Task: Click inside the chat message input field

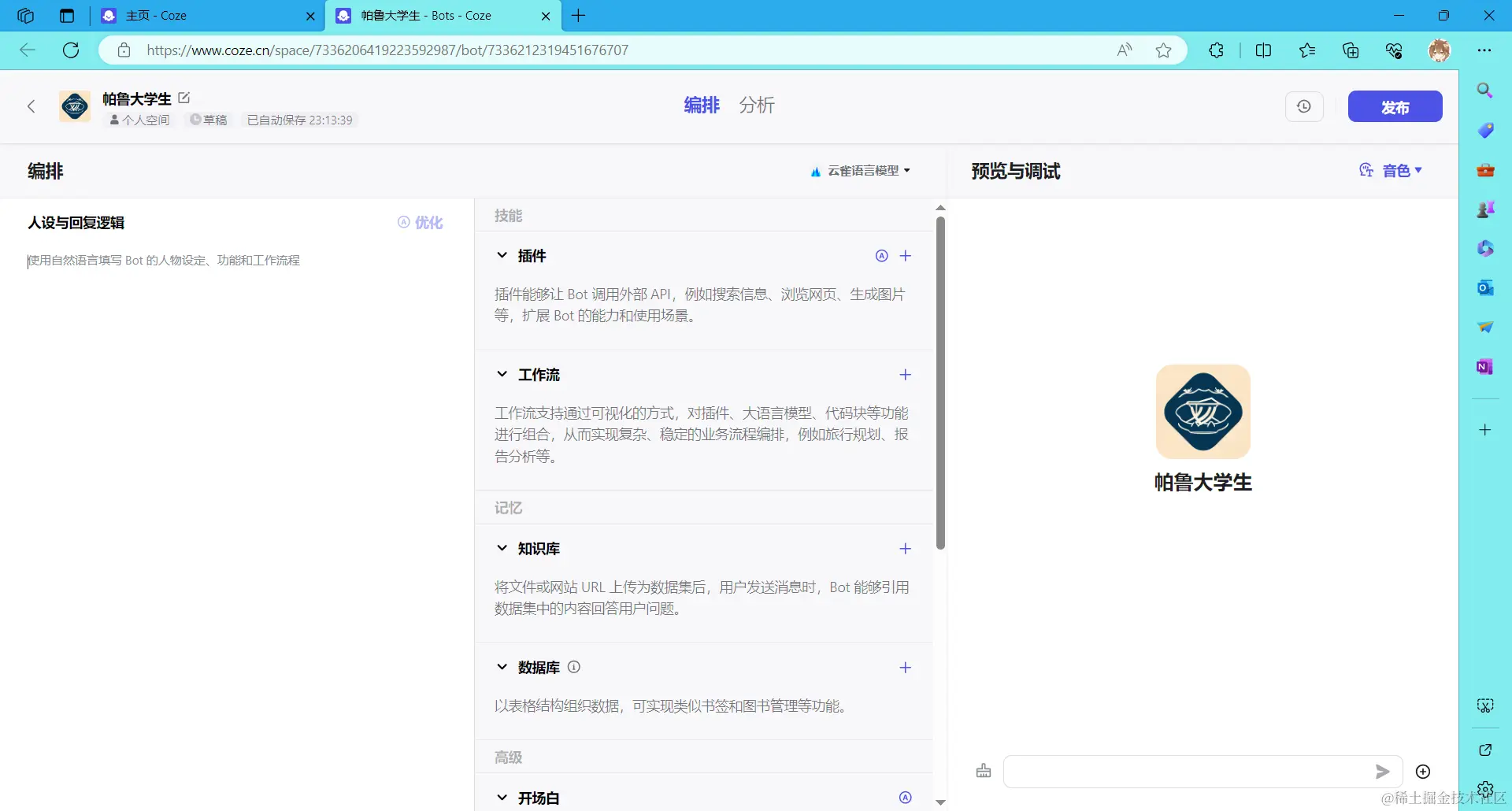Action: (x=1181, y=772)
